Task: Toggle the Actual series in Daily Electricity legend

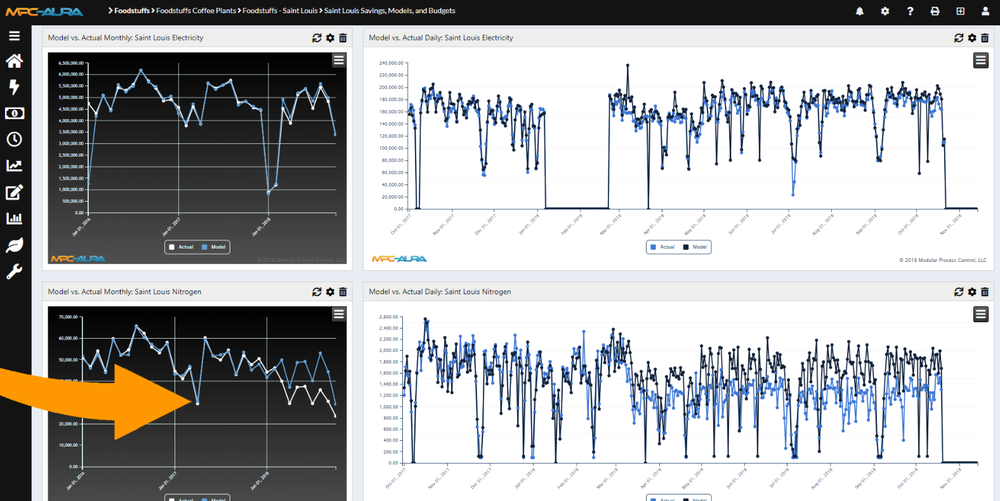Action: pyautogui.click(x=663, y=247)
